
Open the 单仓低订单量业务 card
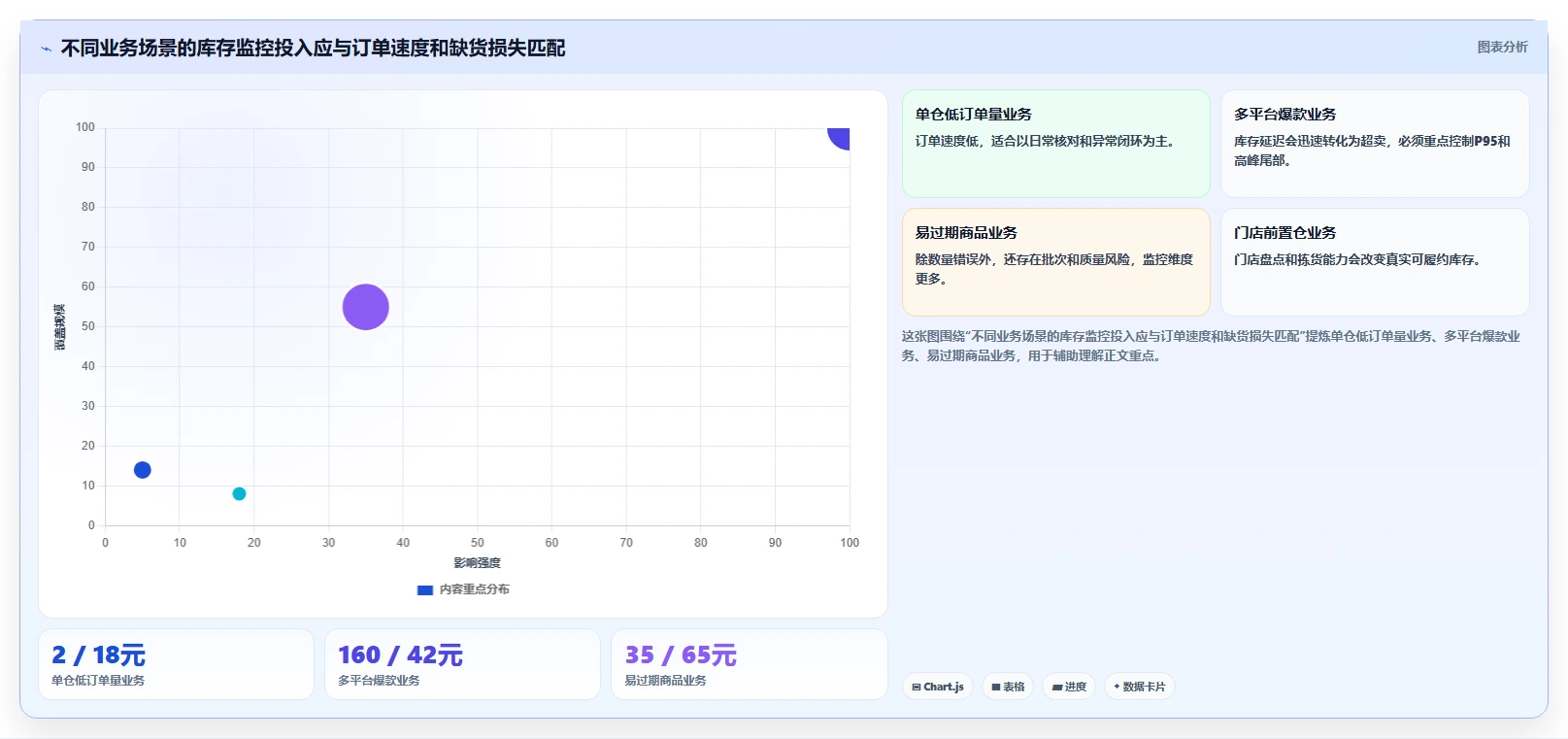(x=1056, y=144)
